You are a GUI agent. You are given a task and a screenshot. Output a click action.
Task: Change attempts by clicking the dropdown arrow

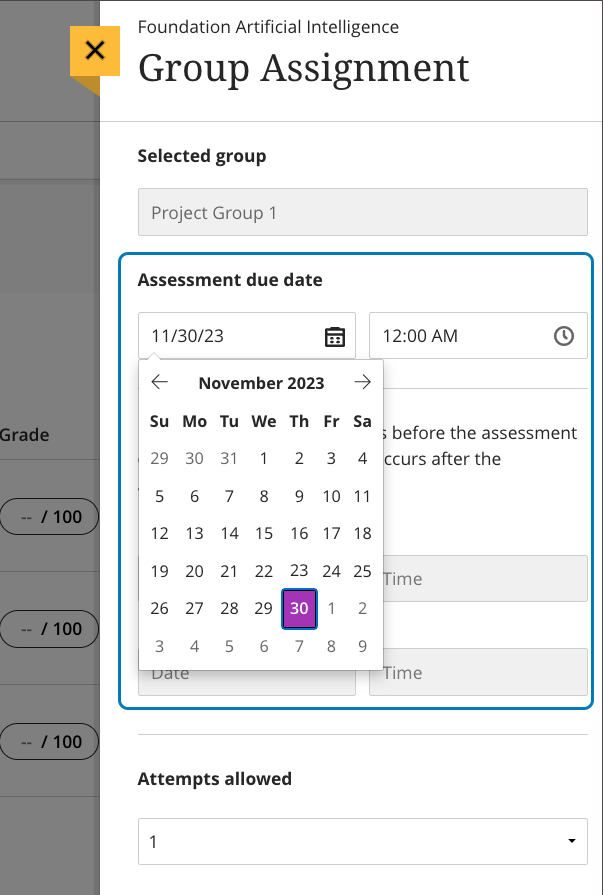(x=571, y=840)
